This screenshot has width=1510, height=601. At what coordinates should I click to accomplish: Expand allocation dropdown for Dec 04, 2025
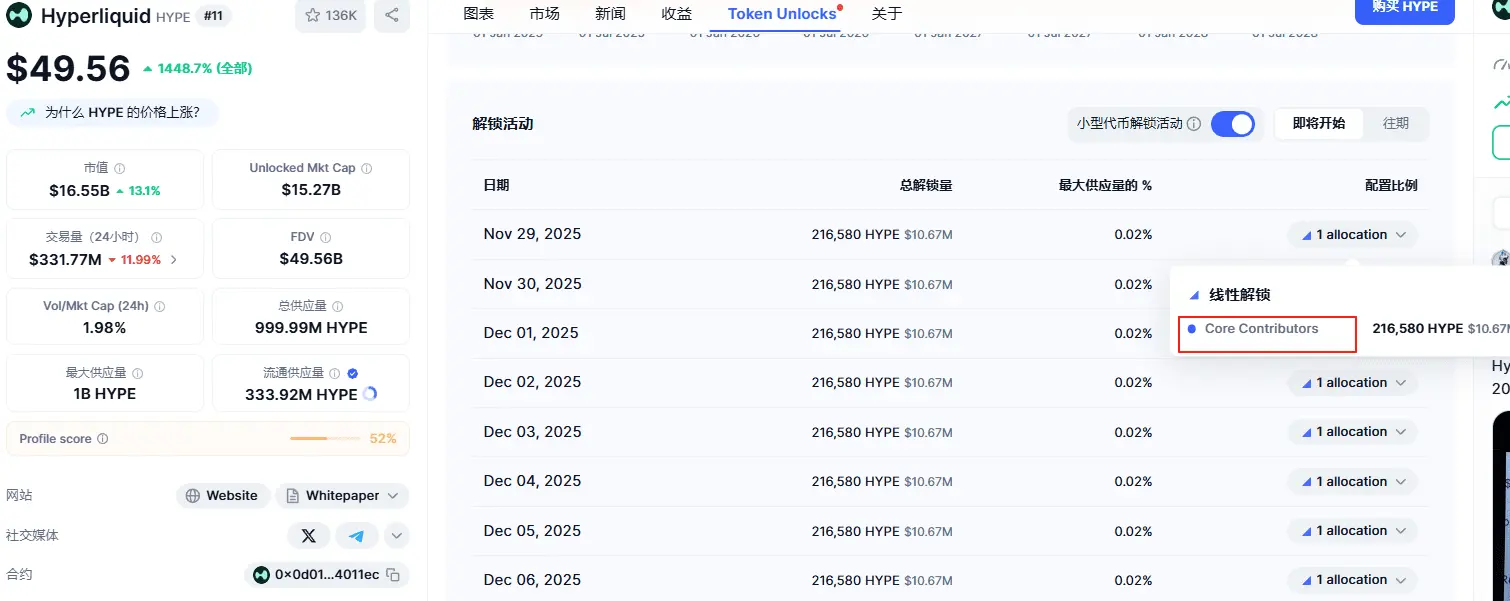coord(1352,482)
